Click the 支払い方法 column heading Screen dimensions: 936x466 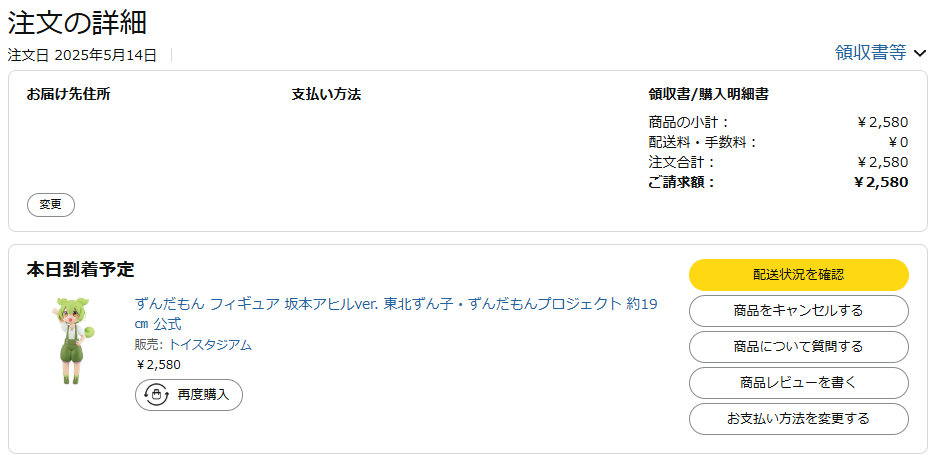[326, 94]
